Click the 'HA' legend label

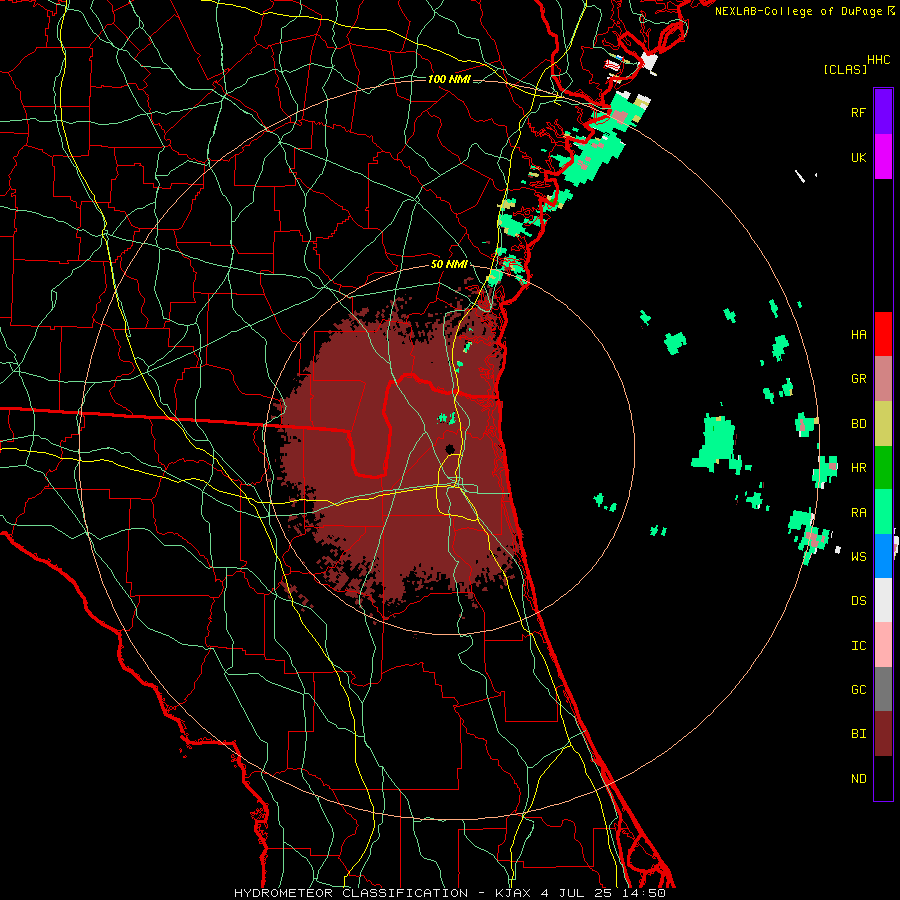859,335
